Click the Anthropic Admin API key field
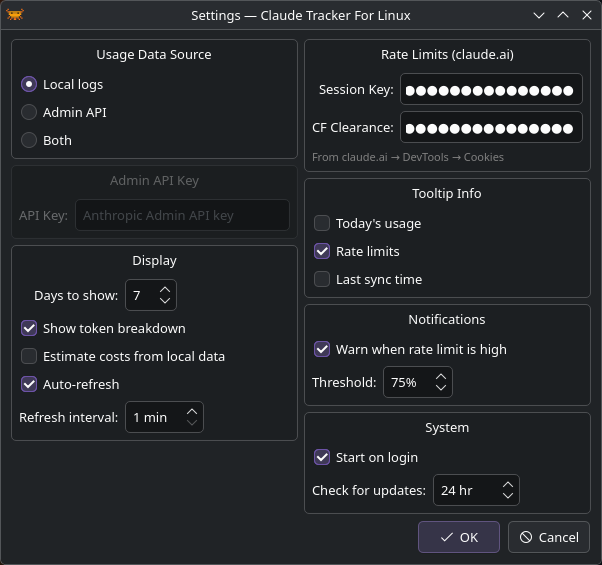This screenshot has width=602, height=565. 182,215
